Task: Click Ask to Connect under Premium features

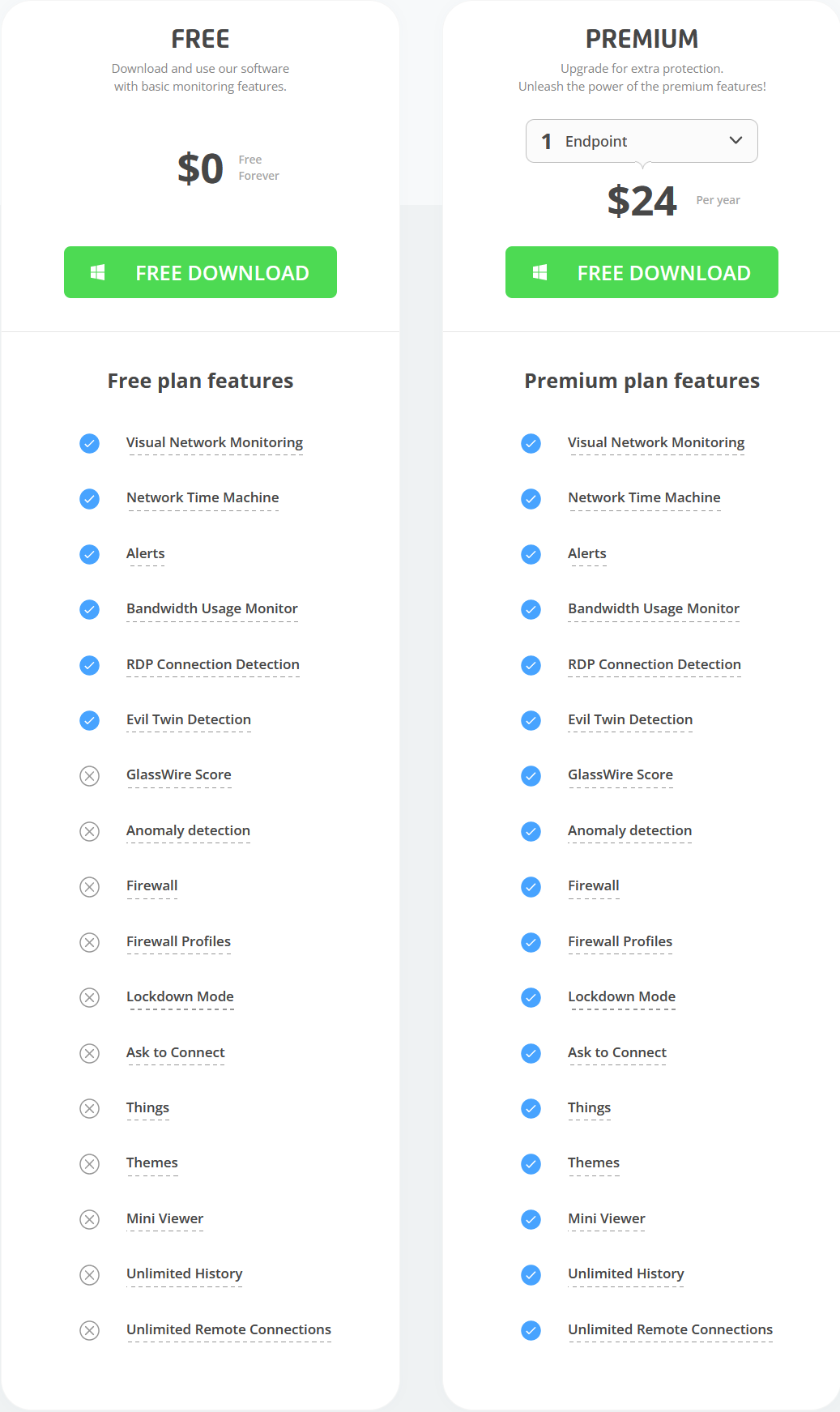Action: pyautogui.click(x=617, y=1052)
